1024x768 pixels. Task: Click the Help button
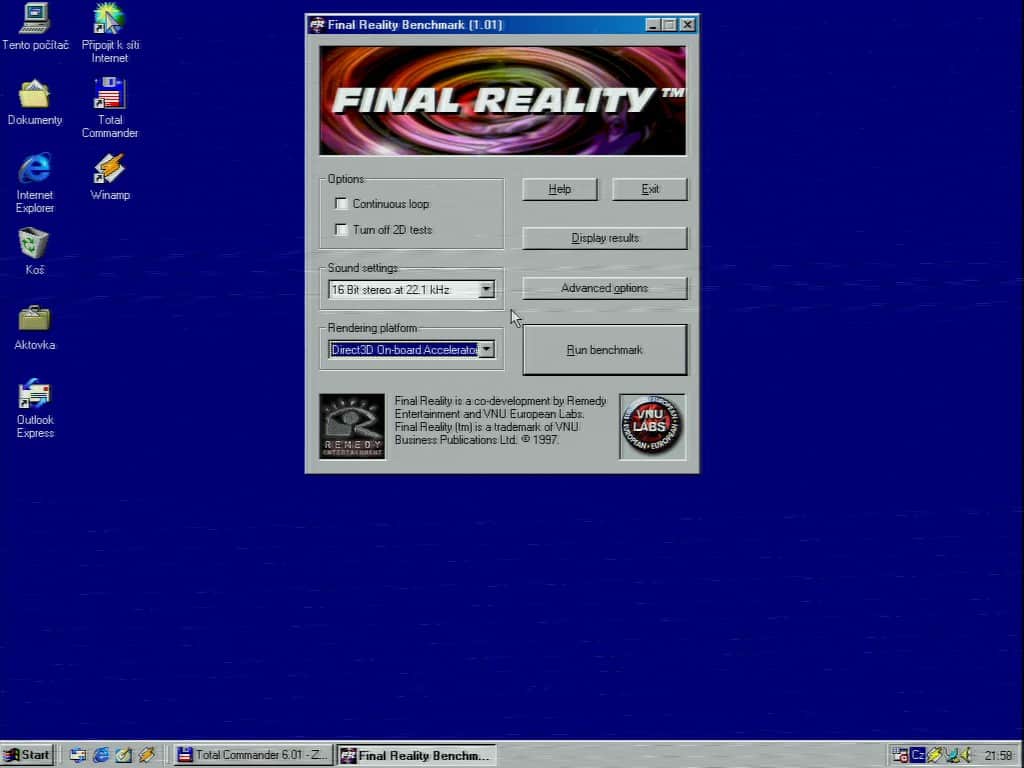pyautogui.click(x=560, y=189)
